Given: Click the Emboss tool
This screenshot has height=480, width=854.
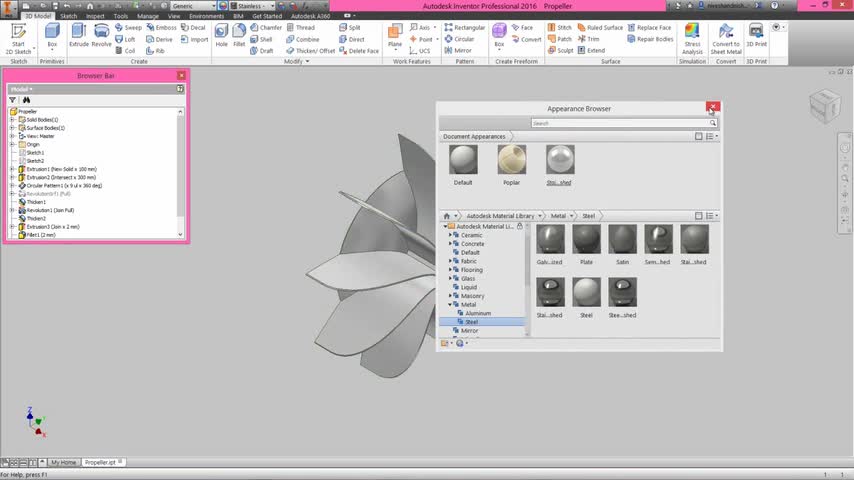Looking at the screenshot, I should (x=161, y=27).
